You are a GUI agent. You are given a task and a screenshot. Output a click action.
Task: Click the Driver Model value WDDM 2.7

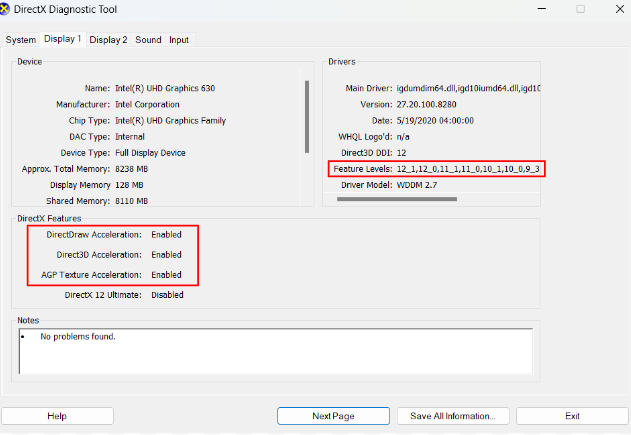(x=417, y=185)
